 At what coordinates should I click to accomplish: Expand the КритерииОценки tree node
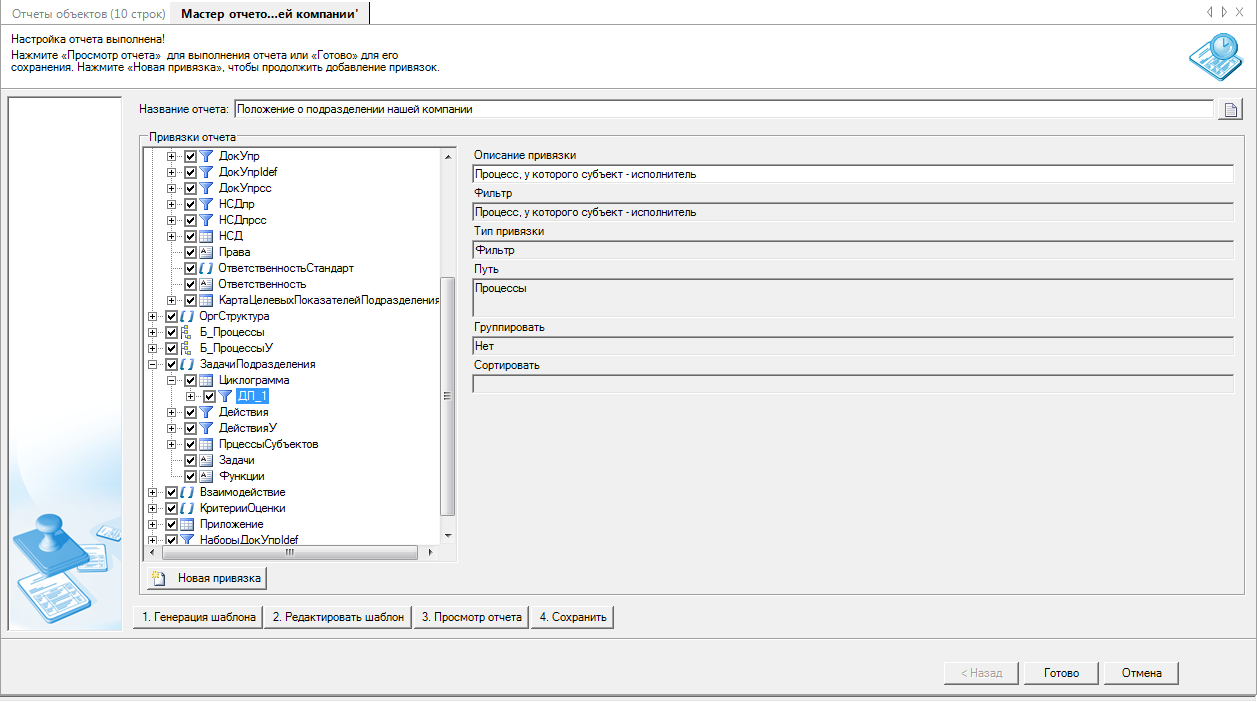153,508
